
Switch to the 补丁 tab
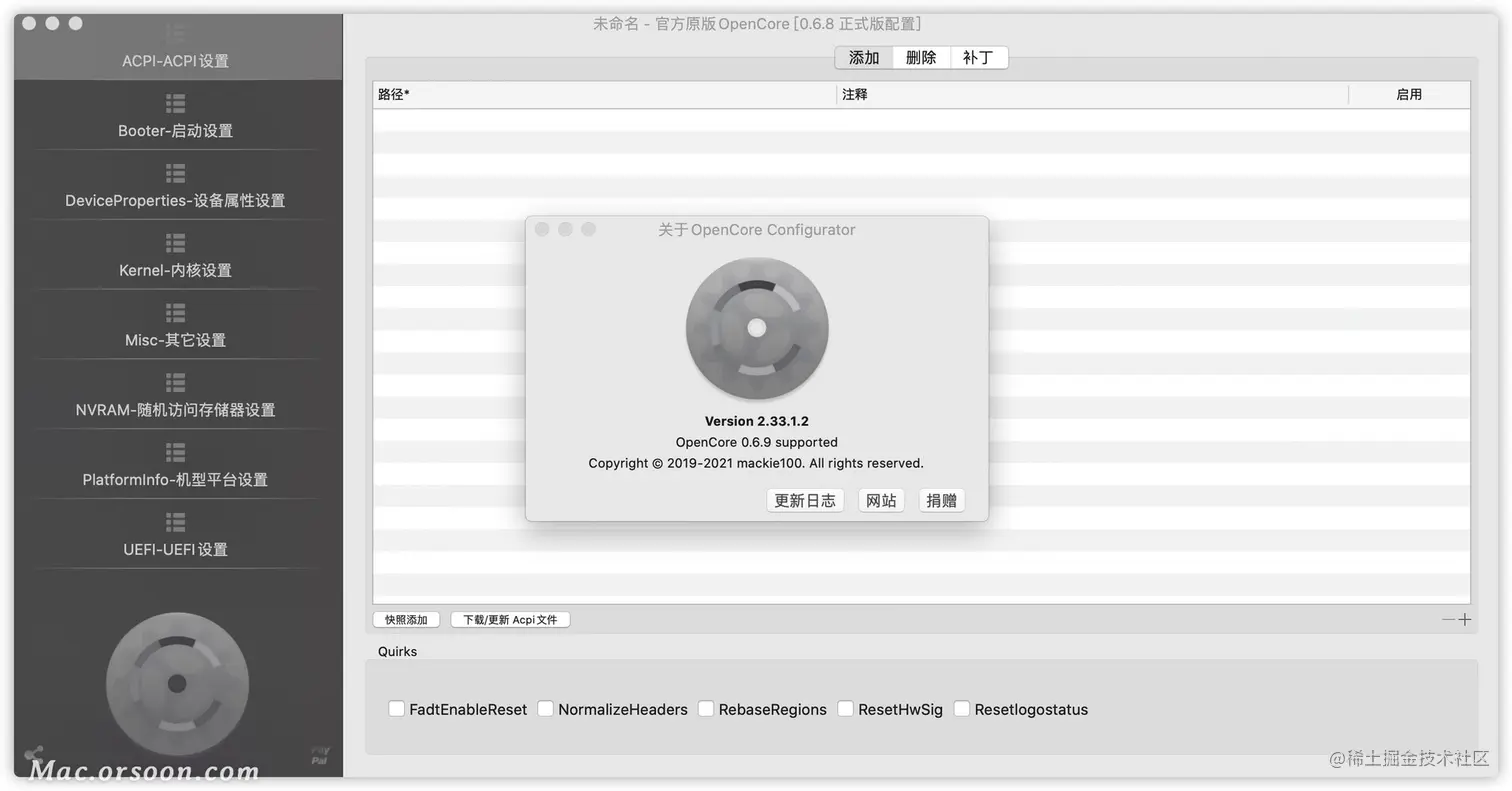tap(978, 58)
